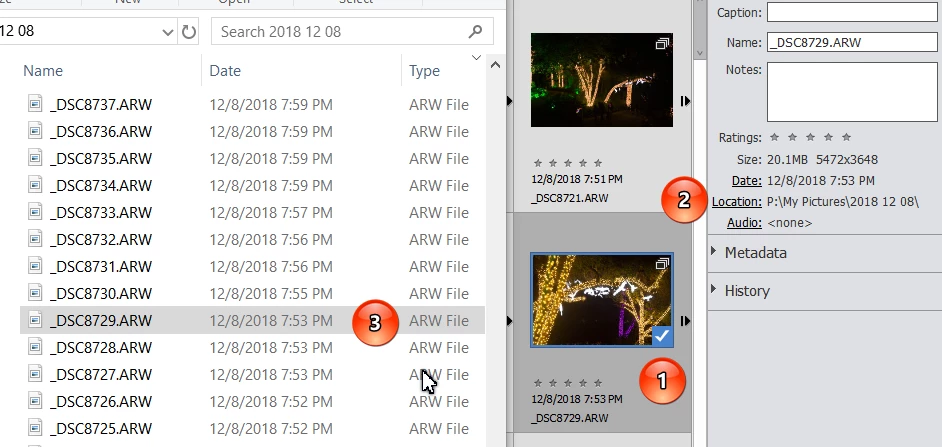942x447 pixels.
Task: Select file _DSC8736.ARW
Action: [101, 132]
